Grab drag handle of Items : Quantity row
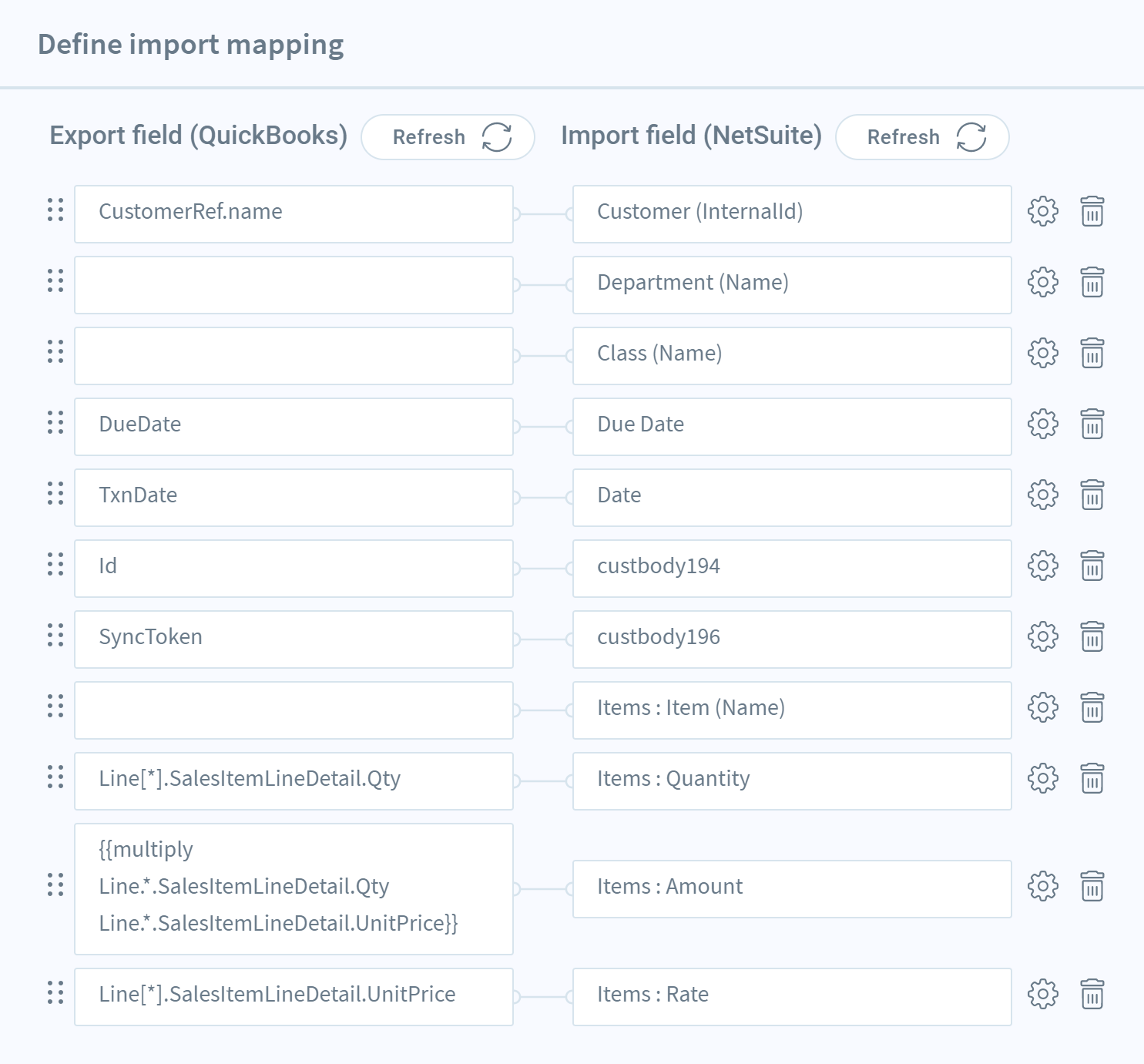This screenshot has width=1144, height=1064. (55, 777)
